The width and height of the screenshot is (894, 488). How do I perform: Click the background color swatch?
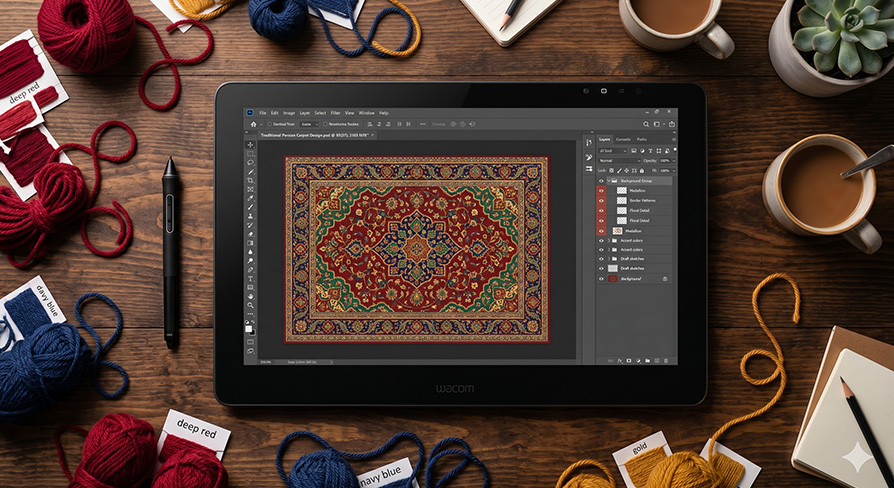[253, 332]
